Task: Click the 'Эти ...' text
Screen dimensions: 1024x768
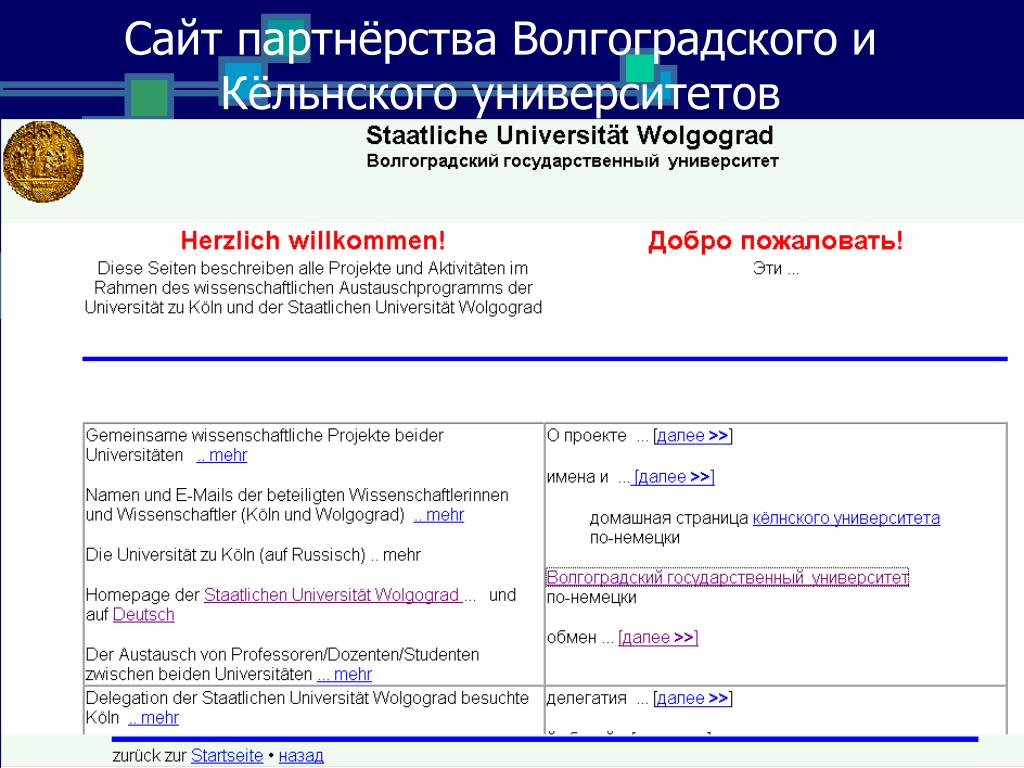Action: pyautogui.click(x=776, y=269)
